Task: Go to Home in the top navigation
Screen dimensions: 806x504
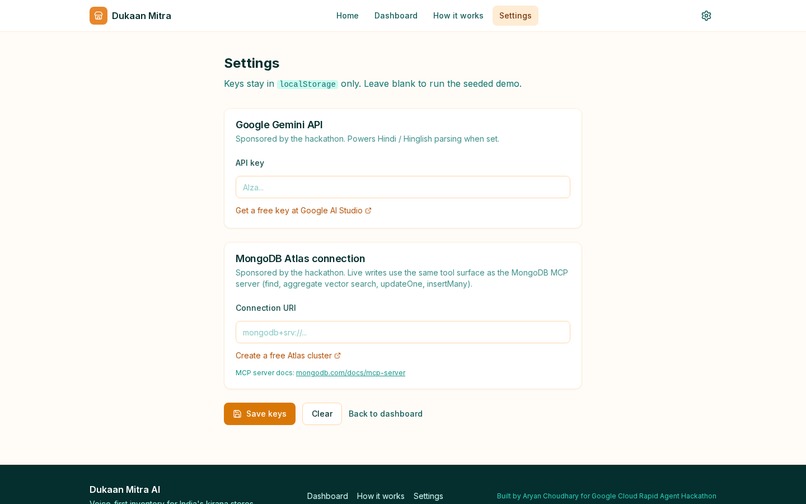Action: click(347, 15)
